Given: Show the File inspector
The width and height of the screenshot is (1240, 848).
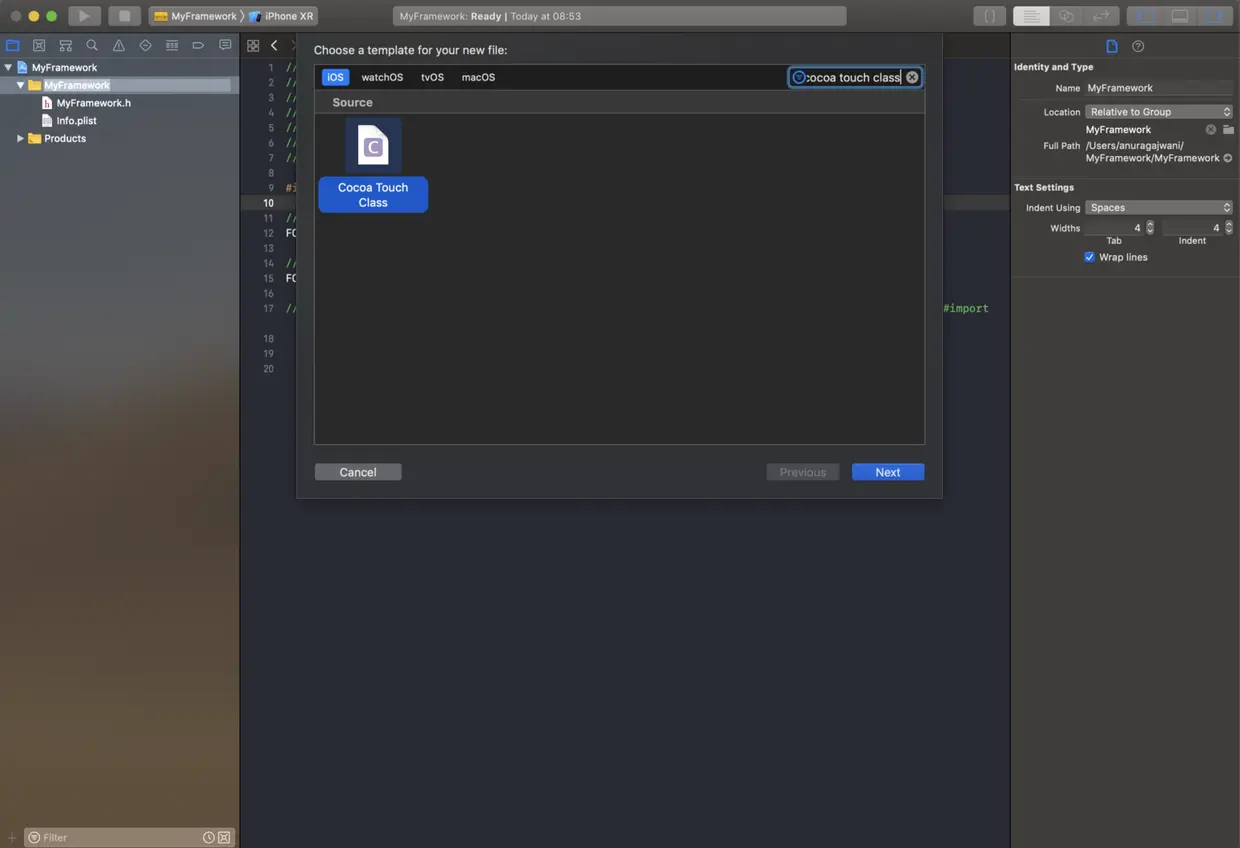Looking at the screenshot, I should (1112, 46).
